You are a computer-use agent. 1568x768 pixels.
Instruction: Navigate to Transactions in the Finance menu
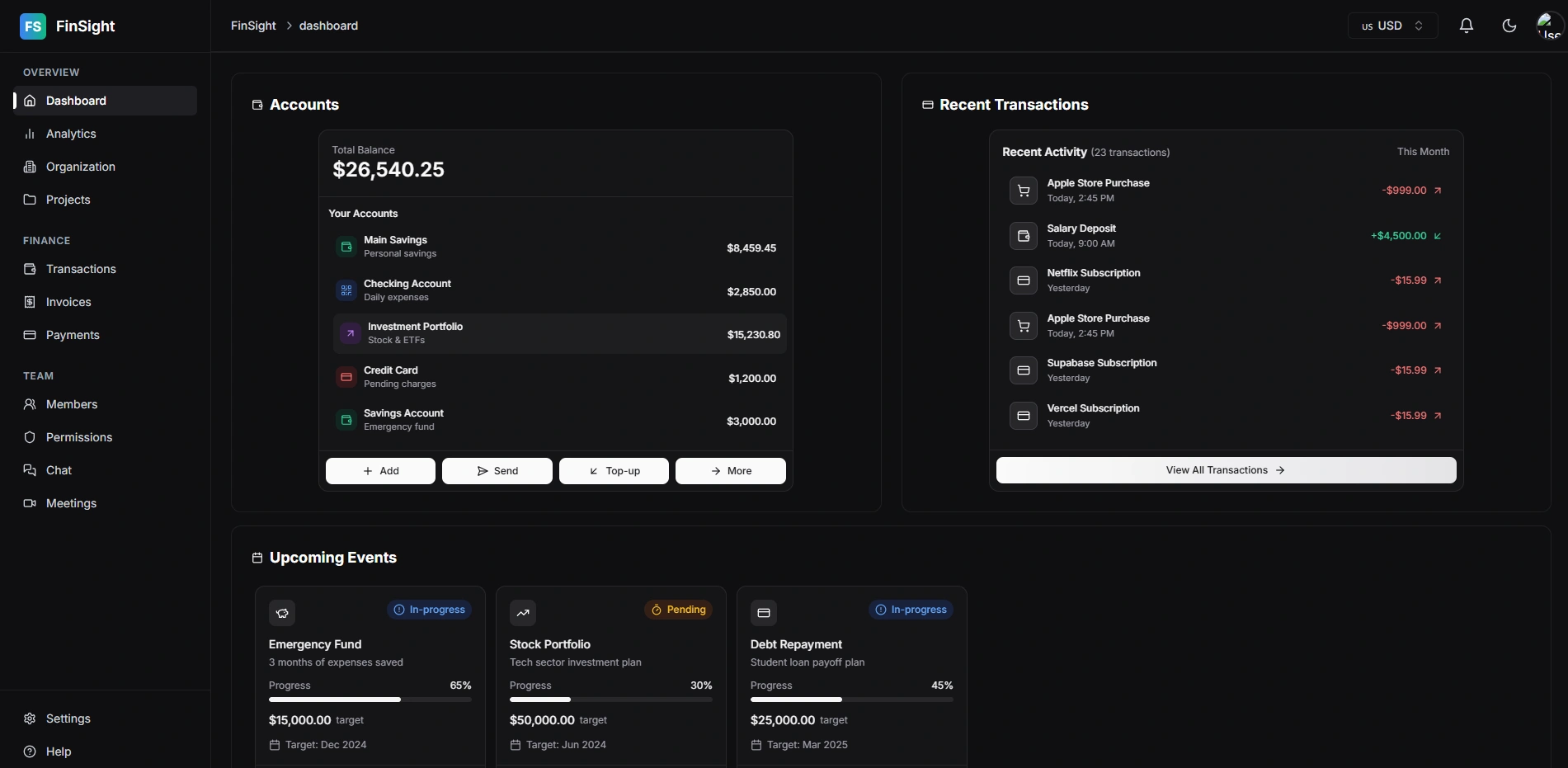click(79, 269)
